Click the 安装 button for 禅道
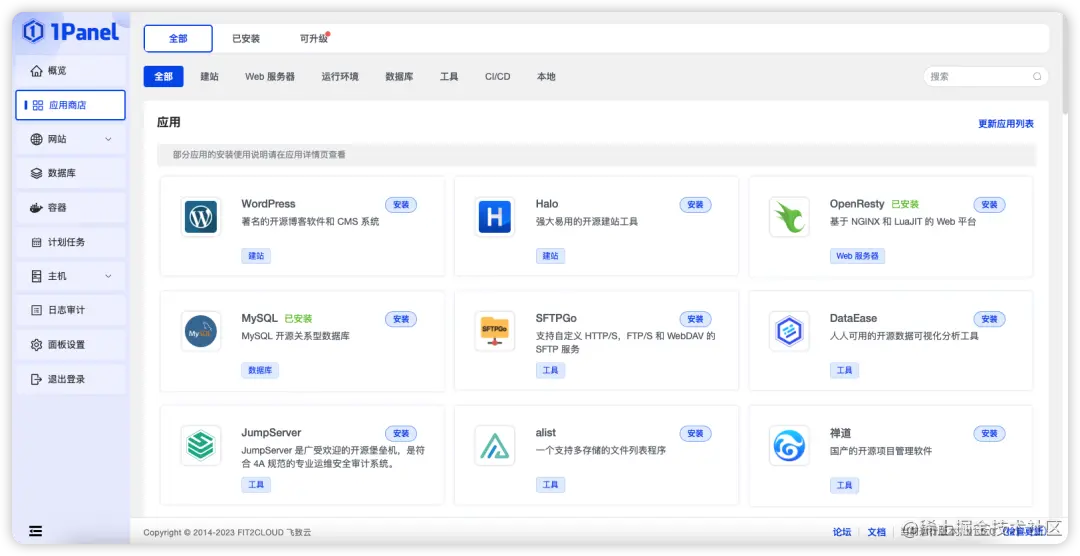This screenshot has width=1080, height=556. 990,433
